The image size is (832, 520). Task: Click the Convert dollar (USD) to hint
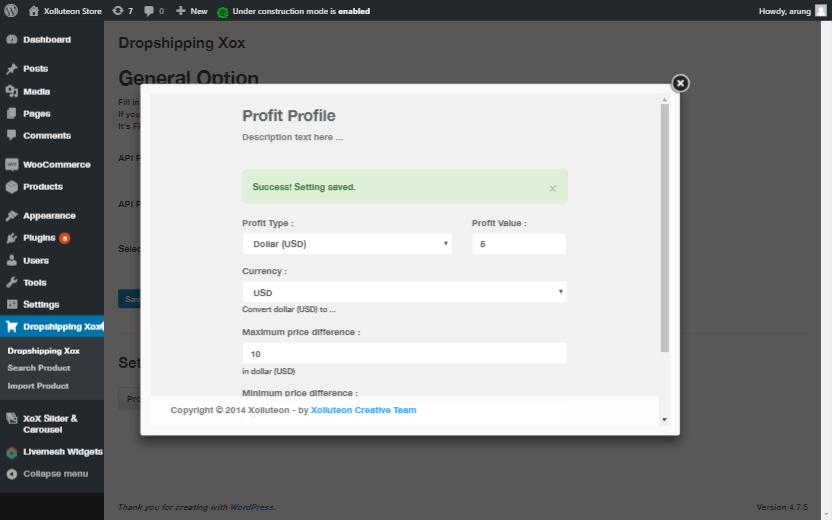click(x=289, y=309)
